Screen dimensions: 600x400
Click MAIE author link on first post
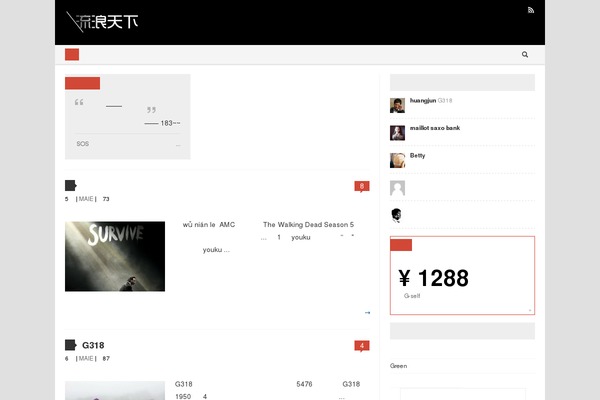86,199
